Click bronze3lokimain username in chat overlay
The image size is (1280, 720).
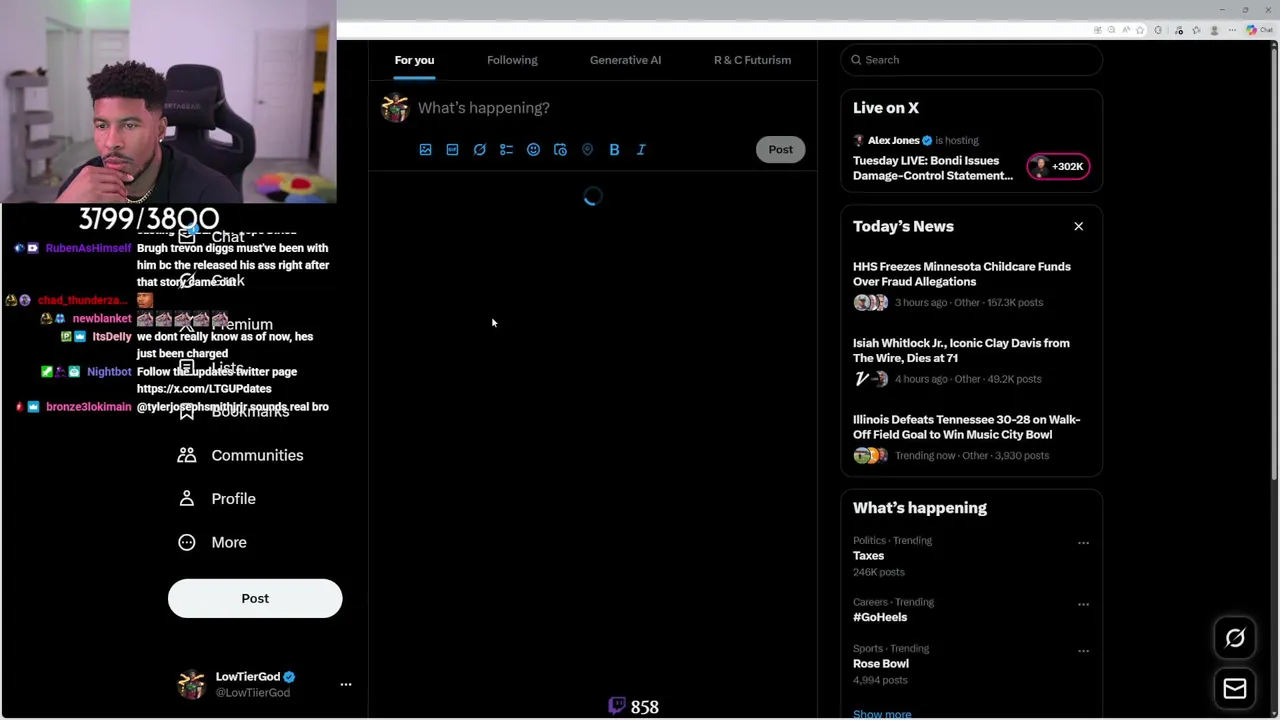[88, 407]
